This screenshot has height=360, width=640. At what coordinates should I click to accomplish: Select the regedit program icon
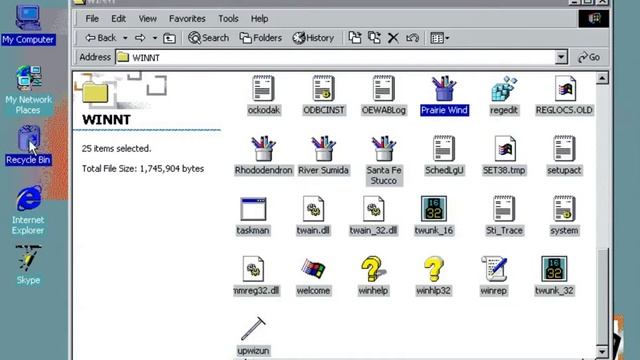click(x=504, y=89)
